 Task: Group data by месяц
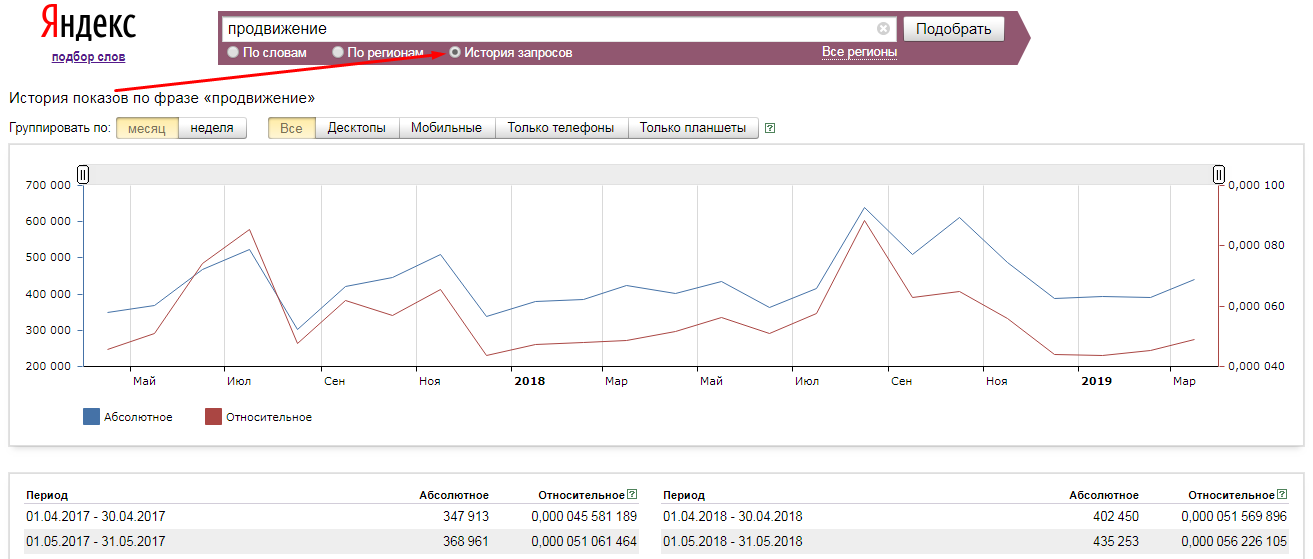[x=147, y=128]
